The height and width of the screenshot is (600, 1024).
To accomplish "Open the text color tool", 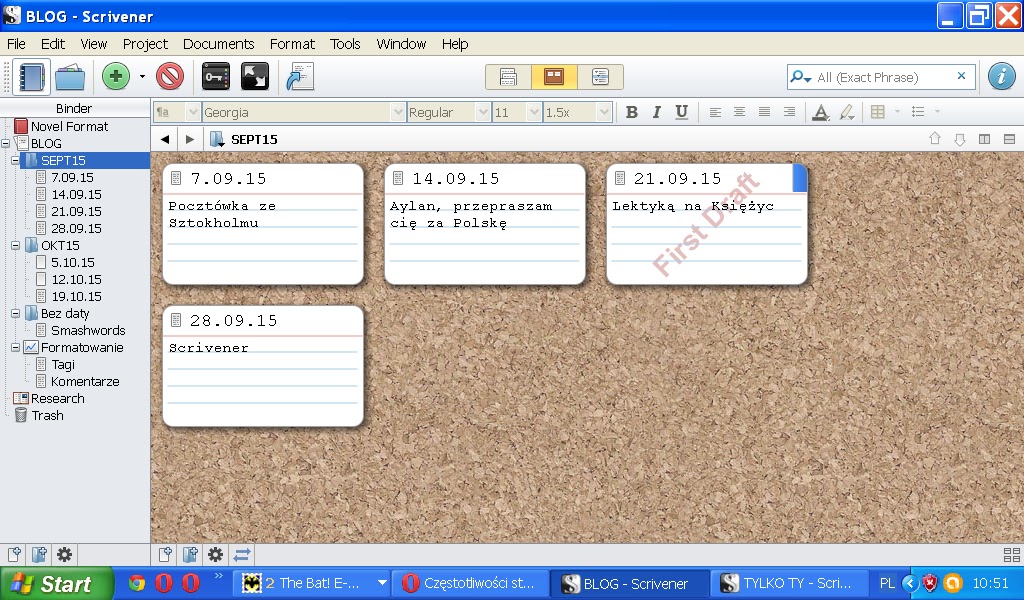I will click(821, 112).
